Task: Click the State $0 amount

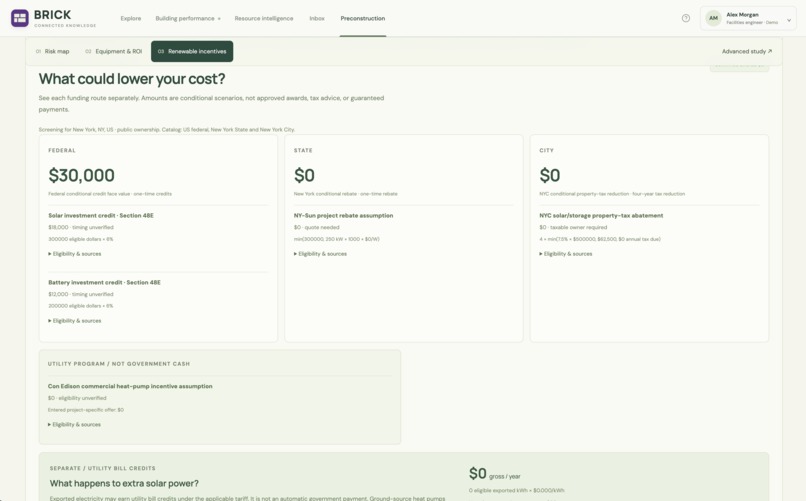Action: 304,175
